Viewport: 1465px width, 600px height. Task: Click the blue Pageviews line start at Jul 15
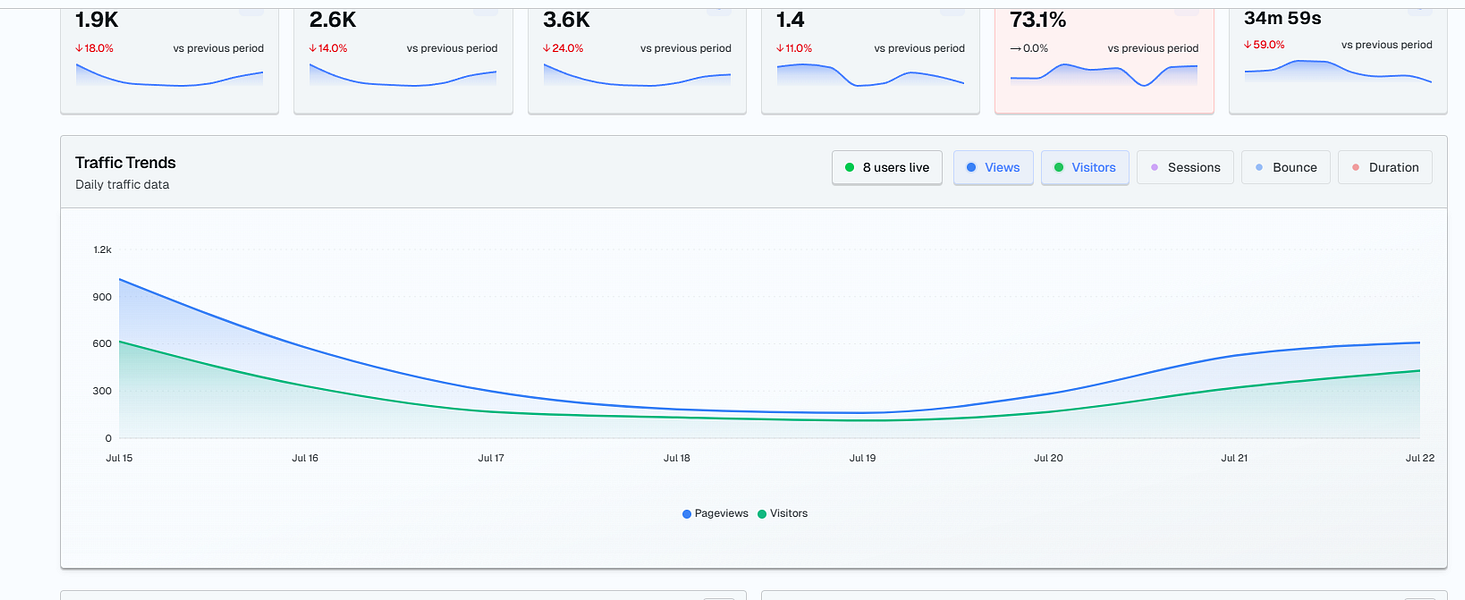click(120, 280)
